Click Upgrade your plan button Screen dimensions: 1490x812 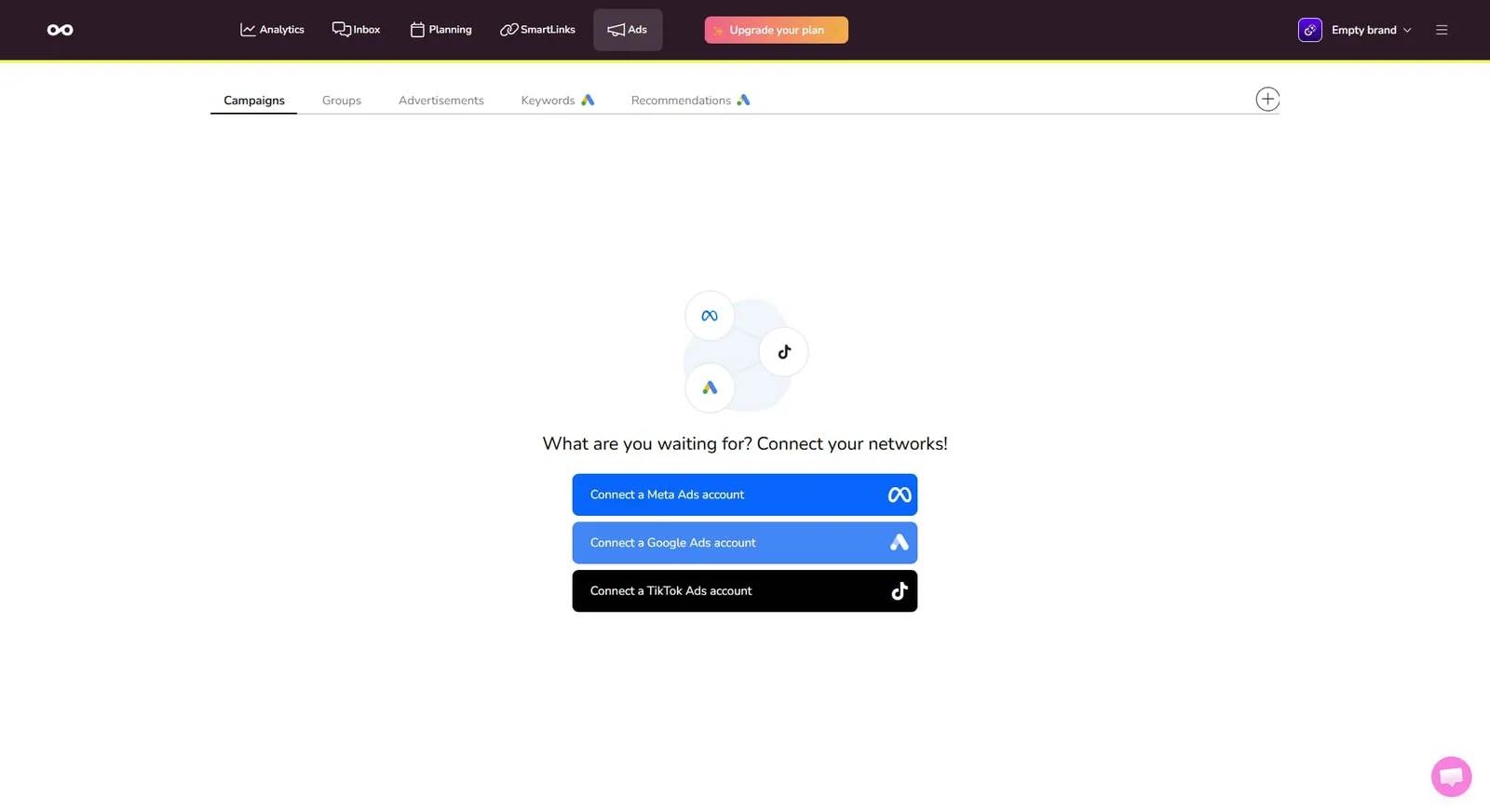[x=776, y=30]
